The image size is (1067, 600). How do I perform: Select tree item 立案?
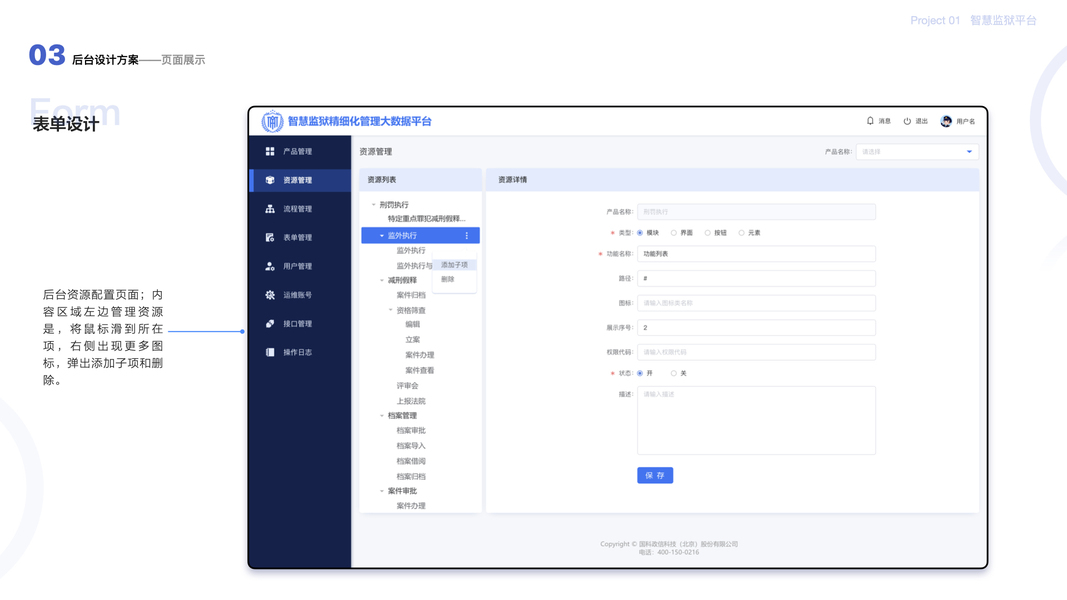[412, 339]
